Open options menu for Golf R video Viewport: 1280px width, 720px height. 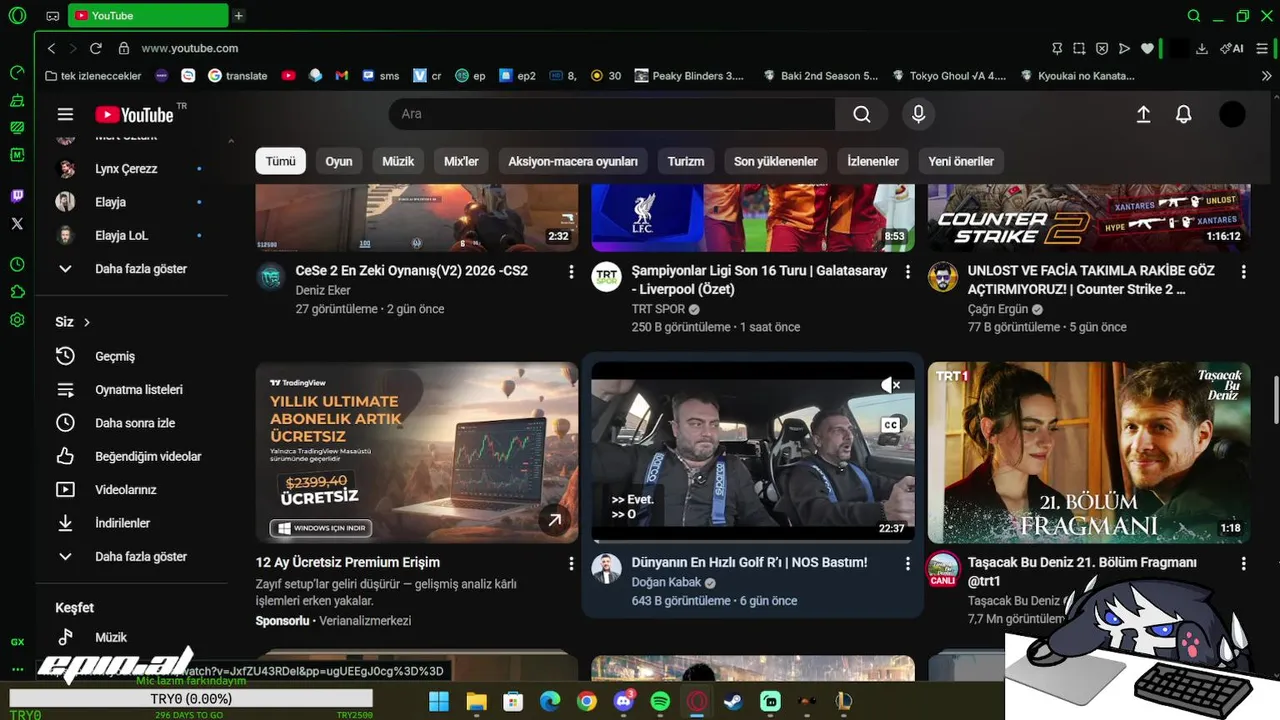(908, 564)
